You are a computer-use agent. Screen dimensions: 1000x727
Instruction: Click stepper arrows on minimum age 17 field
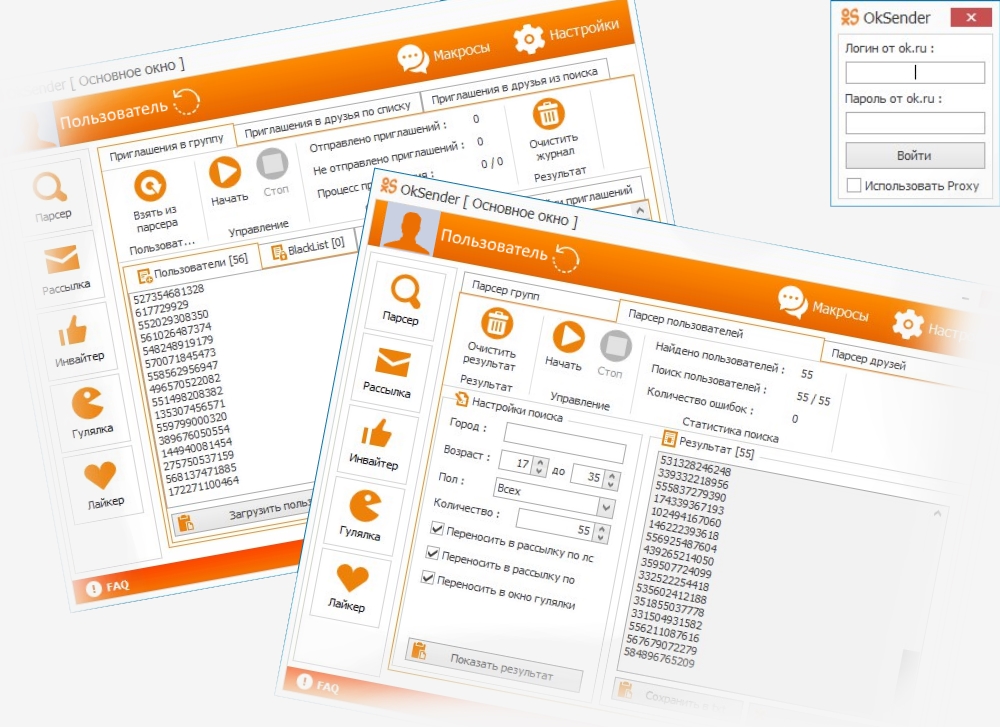540,467
